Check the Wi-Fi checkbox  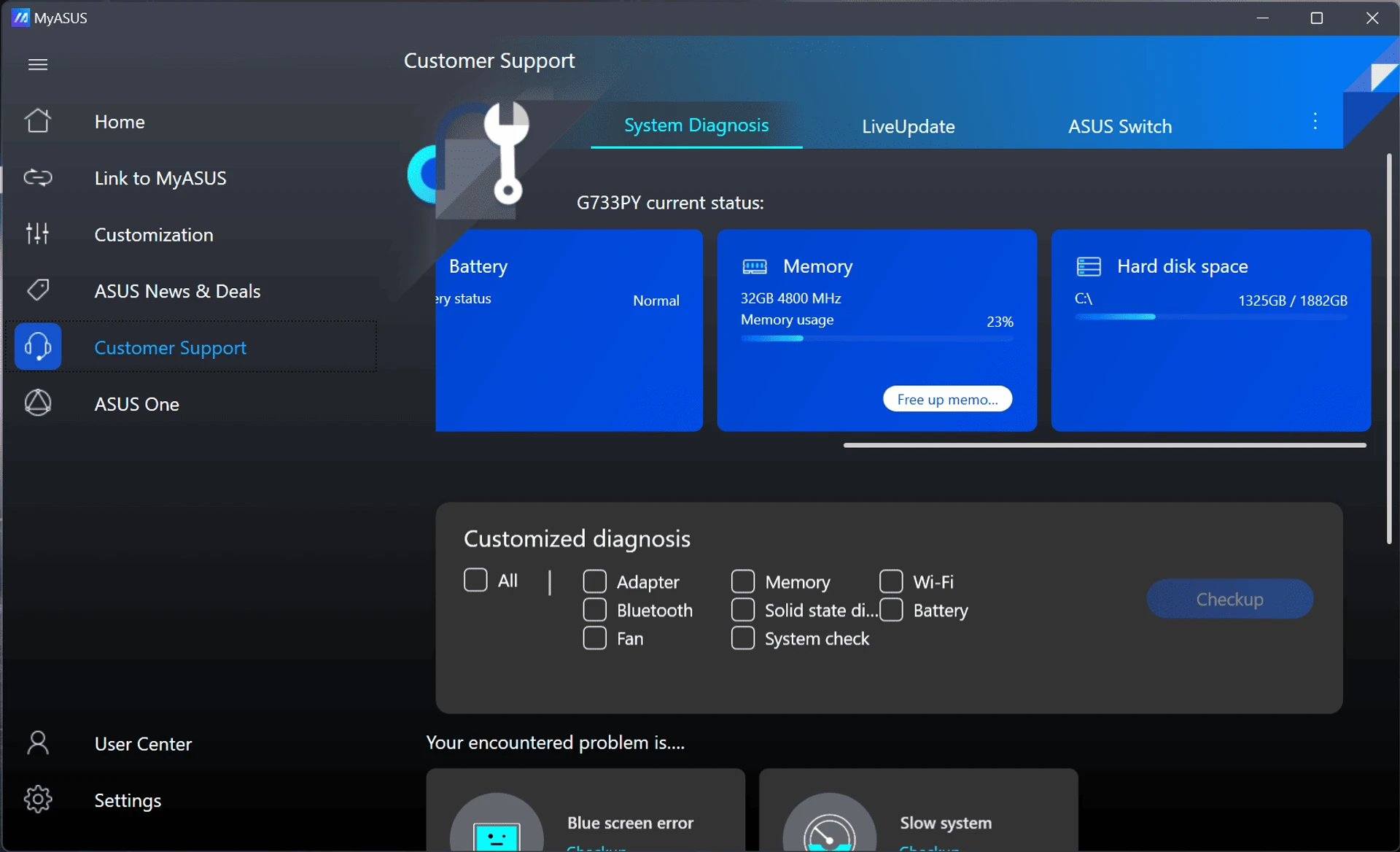[x=891, y=581]
